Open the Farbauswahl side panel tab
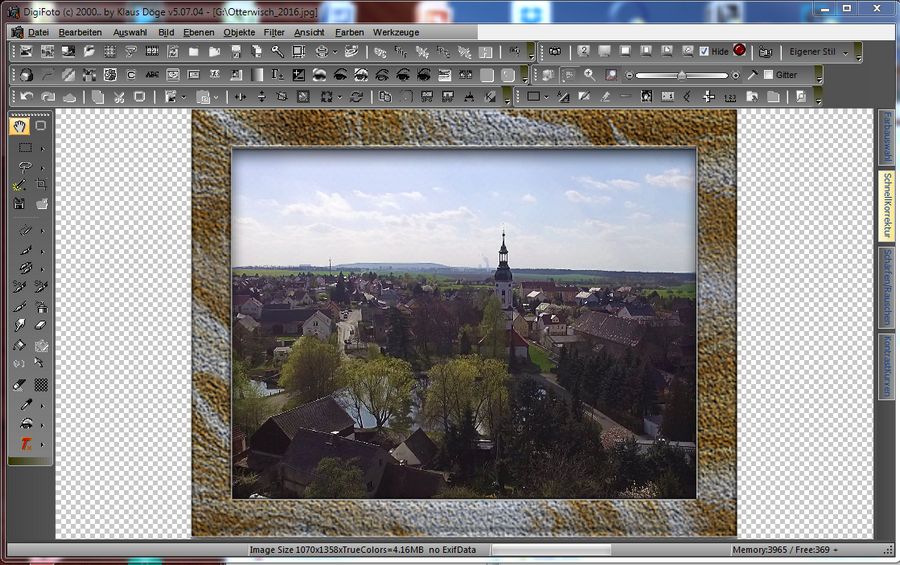Image resolution: width=900 pixels, height=565 pixels. tap(885, 137)
